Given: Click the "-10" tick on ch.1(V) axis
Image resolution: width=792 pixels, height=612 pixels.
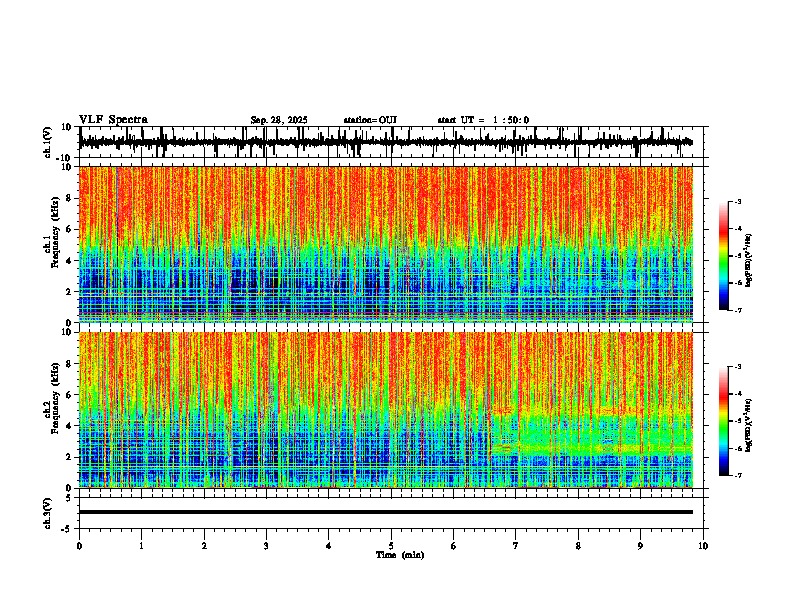Looking at the screenshot, I should pyautogui.click(x=64, y=158).
